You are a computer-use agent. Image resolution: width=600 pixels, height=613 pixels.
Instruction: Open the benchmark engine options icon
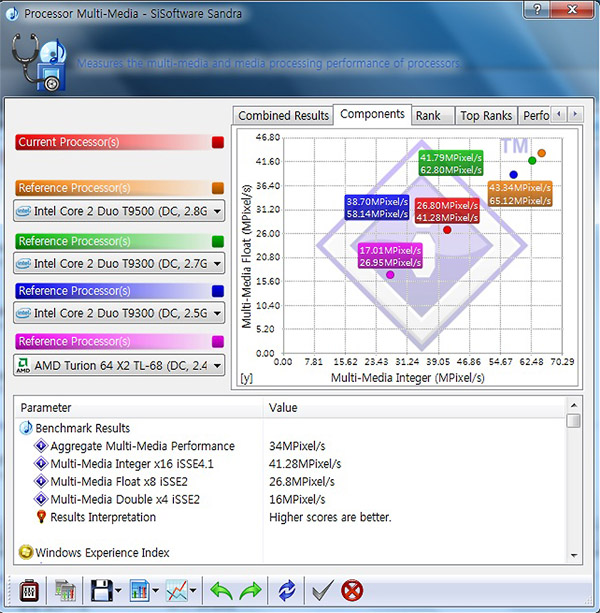pos(29,591)
